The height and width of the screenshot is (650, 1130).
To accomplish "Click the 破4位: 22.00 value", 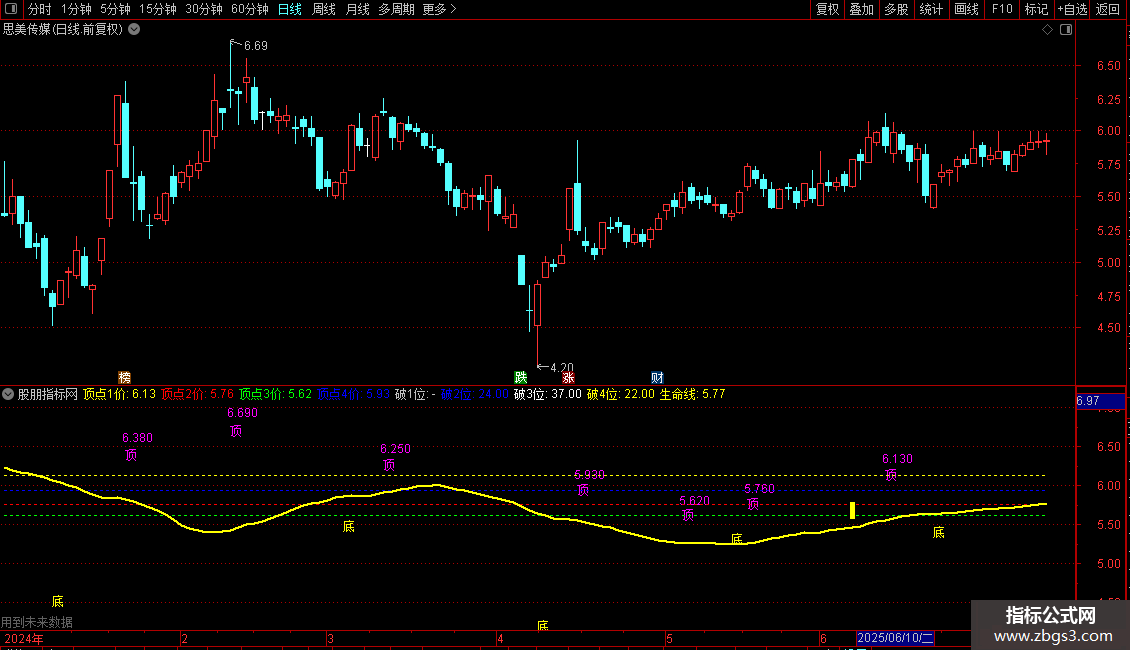I will tap(620, 394).
